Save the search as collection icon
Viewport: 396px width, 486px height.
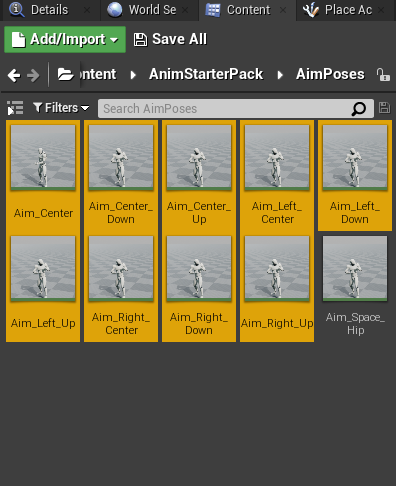click(x=384, y=108)
